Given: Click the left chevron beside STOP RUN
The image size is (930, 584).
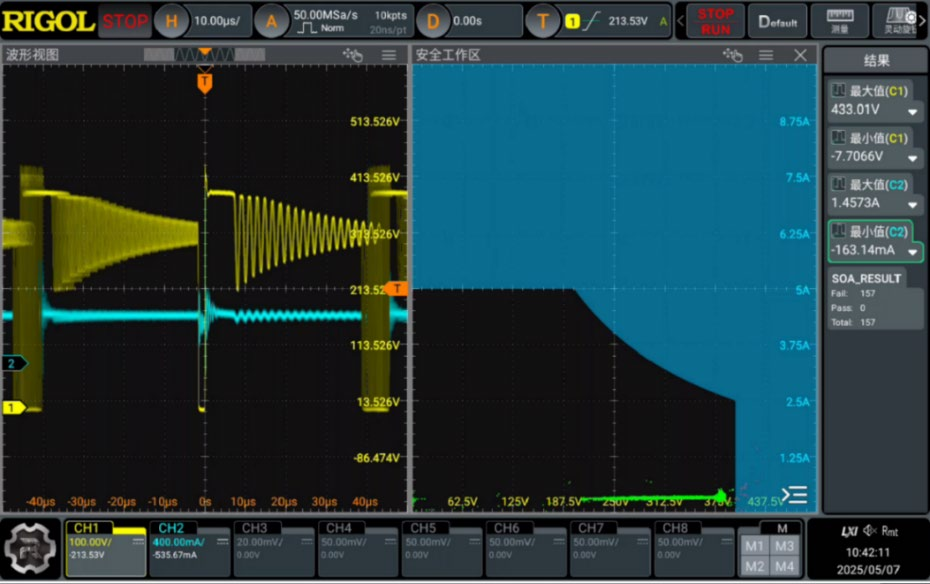Looking at the screenshot, I should 680,21.
